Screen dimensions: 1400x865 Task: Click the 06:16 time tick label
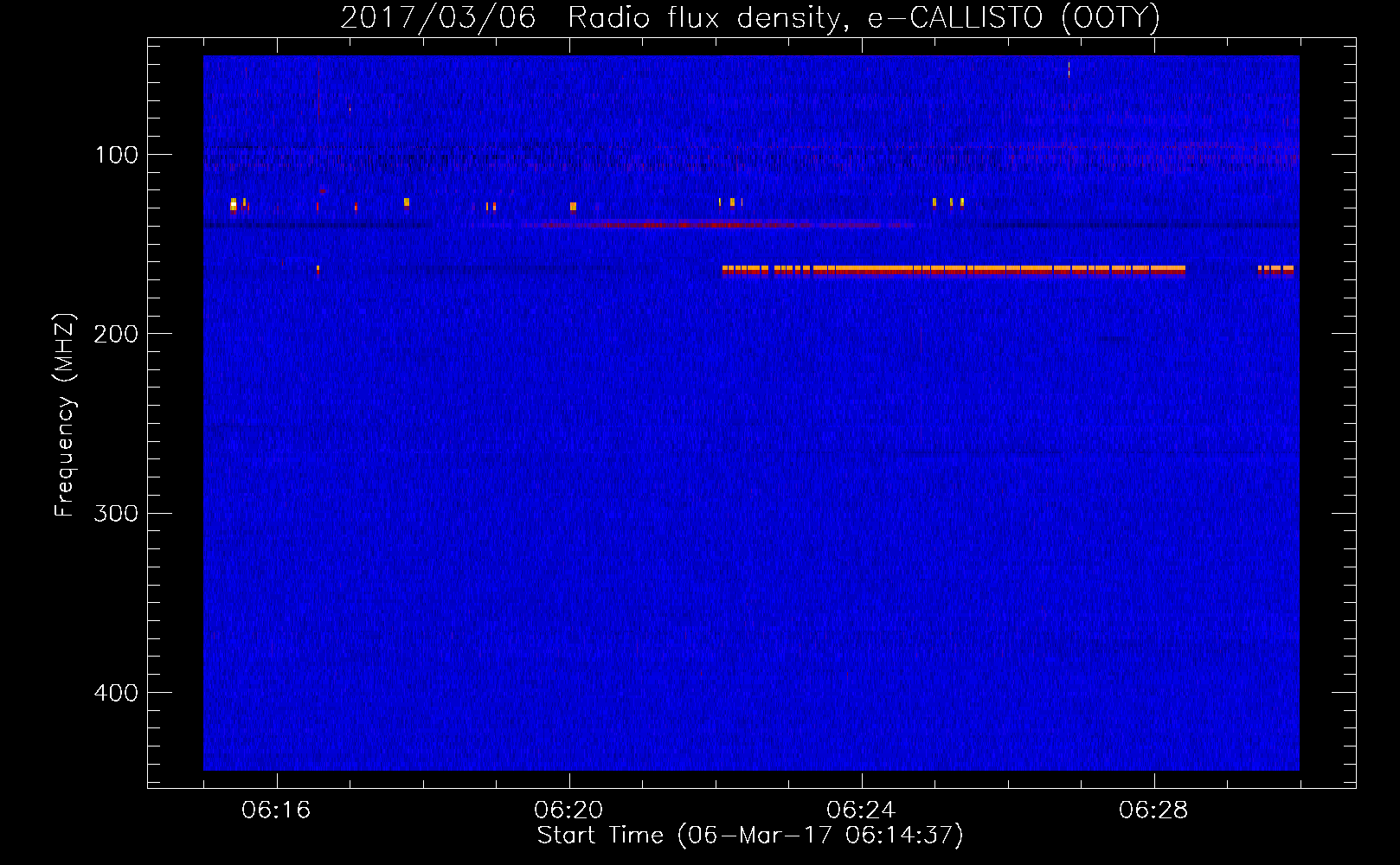click(276, 811)
